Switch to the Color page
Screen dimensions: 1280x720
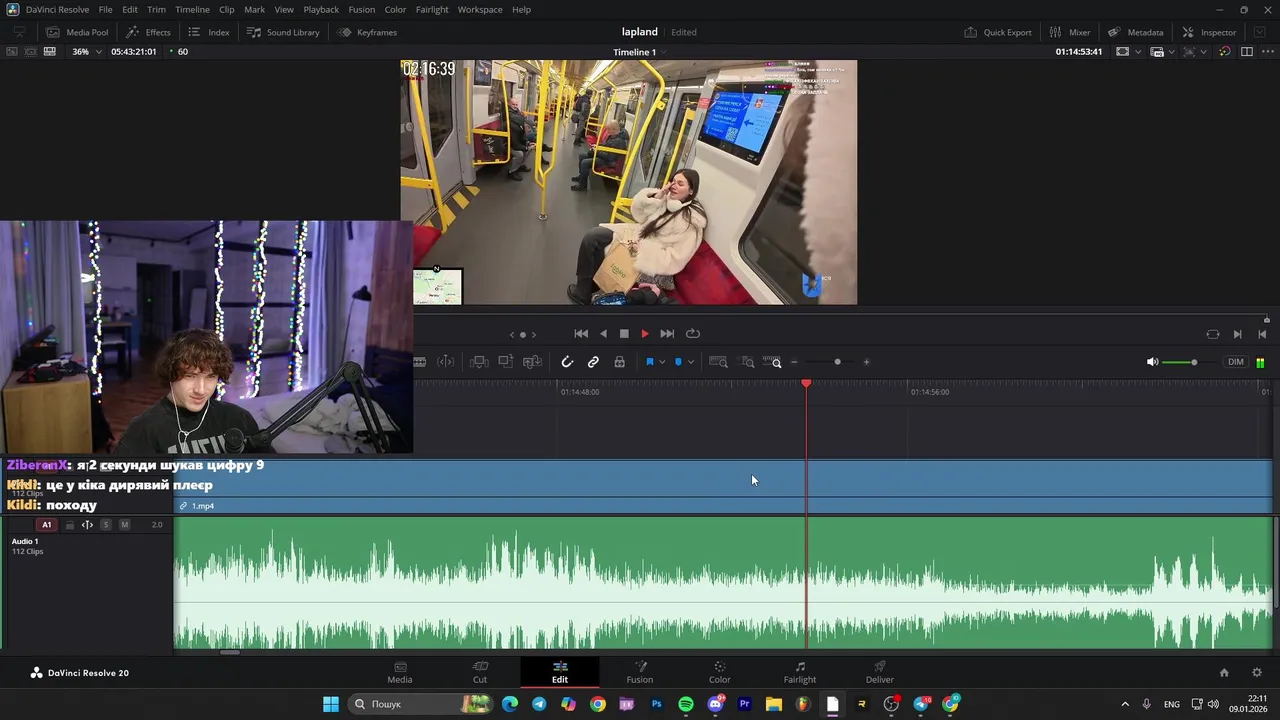720,673
